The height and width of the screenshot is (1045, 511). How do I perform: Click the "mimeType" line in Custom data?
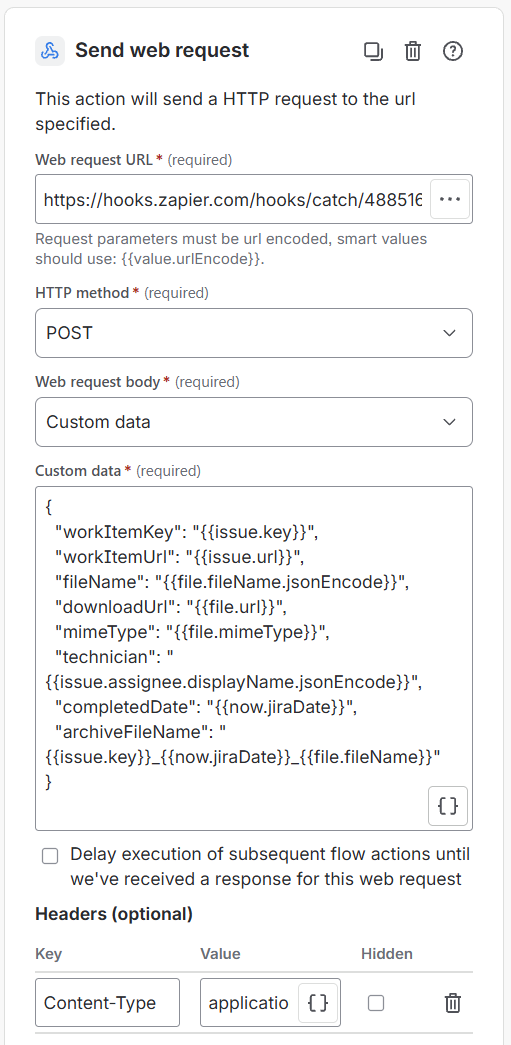click(192, 631)
